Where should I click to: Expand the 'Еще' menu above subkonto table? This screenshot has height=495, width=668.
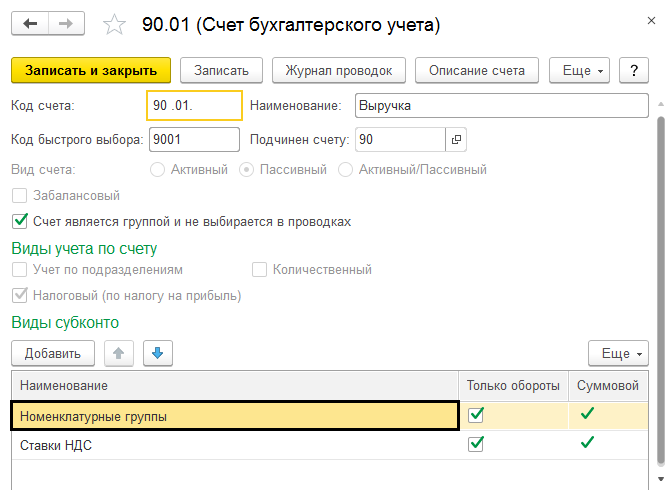pyautogui.click(x=618, y=354)
